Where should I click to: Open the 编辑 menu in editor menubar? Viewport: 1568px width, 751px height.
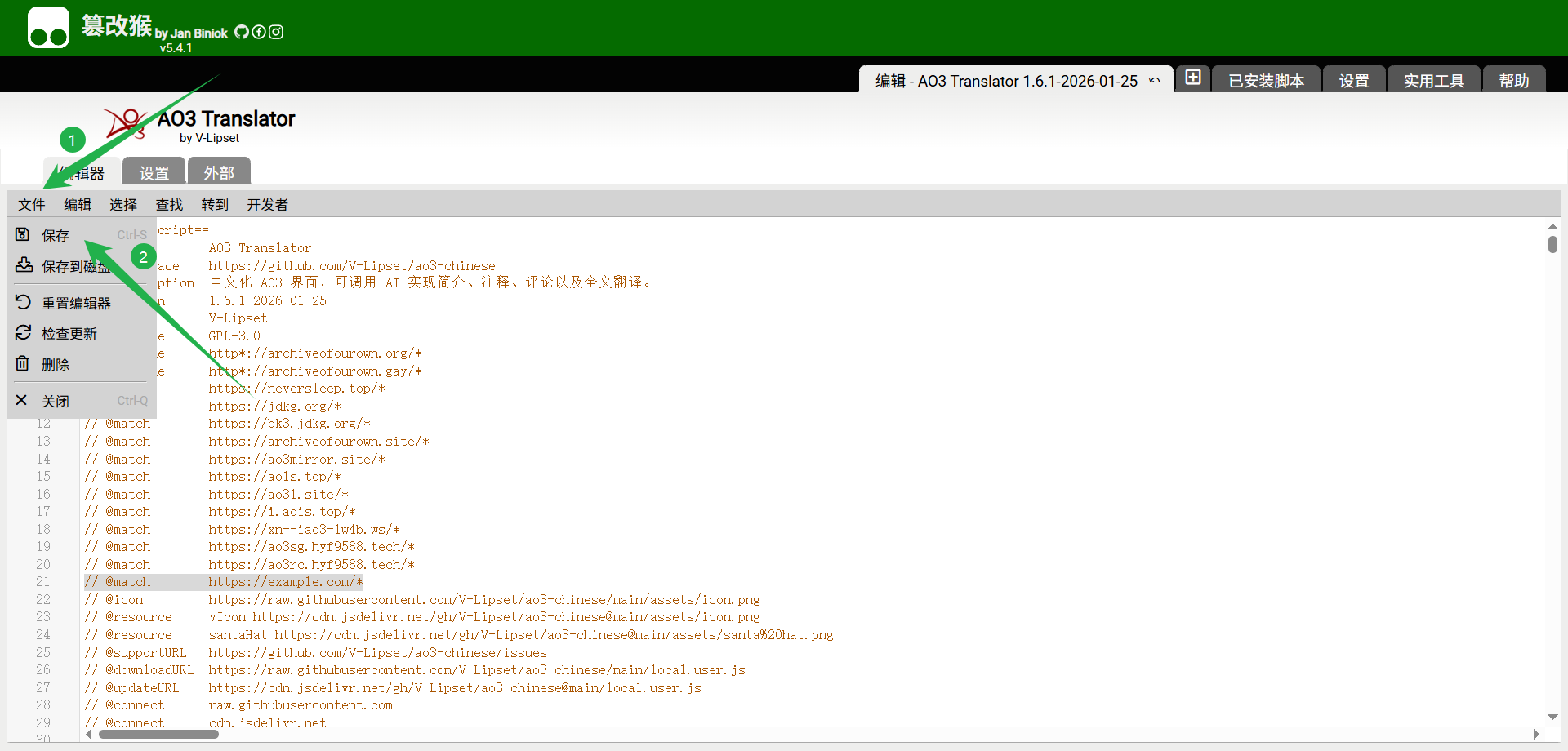click(78, 205)
